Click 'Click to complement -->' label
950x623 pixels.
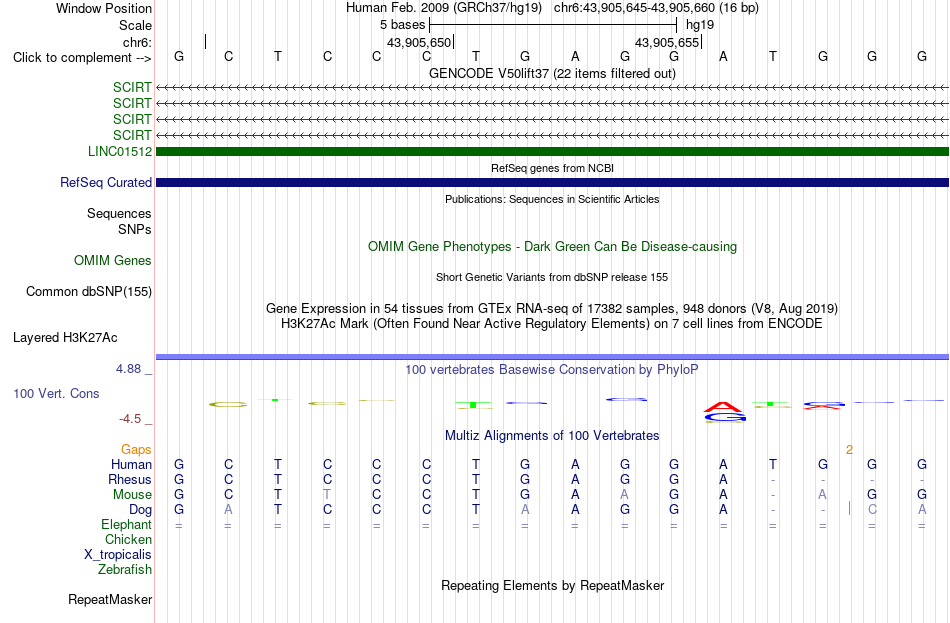82,58
